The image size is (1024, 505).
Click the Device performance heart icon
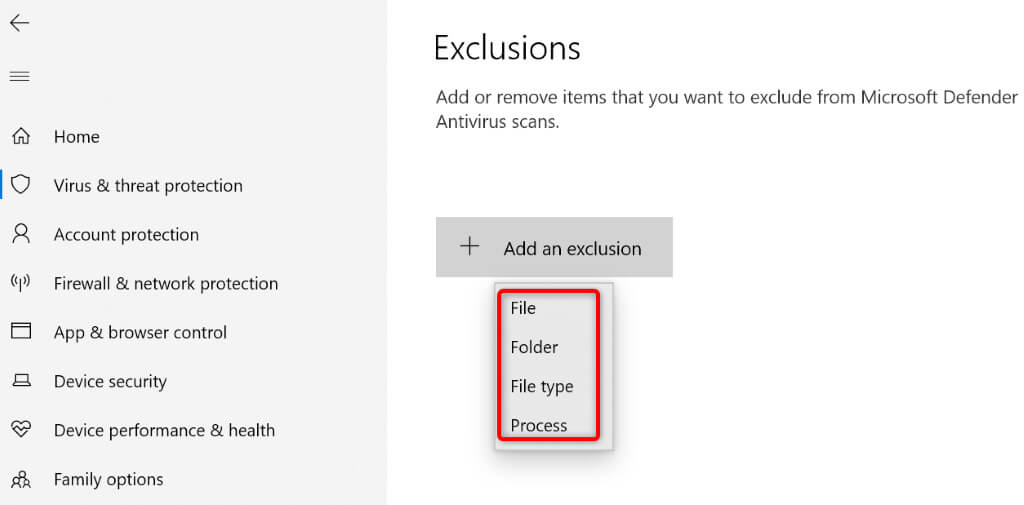point(20,430)
